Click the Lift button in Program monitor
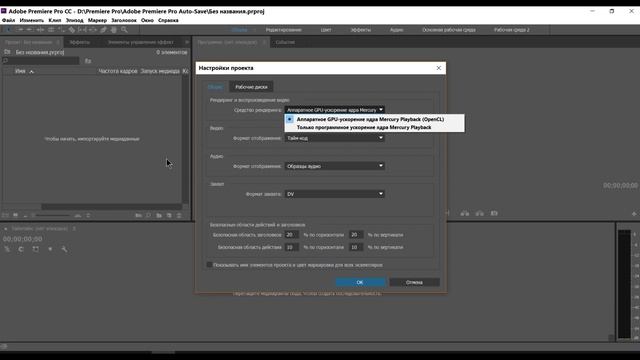Screen dimensions: 640x360 click(x=465, y=213)
